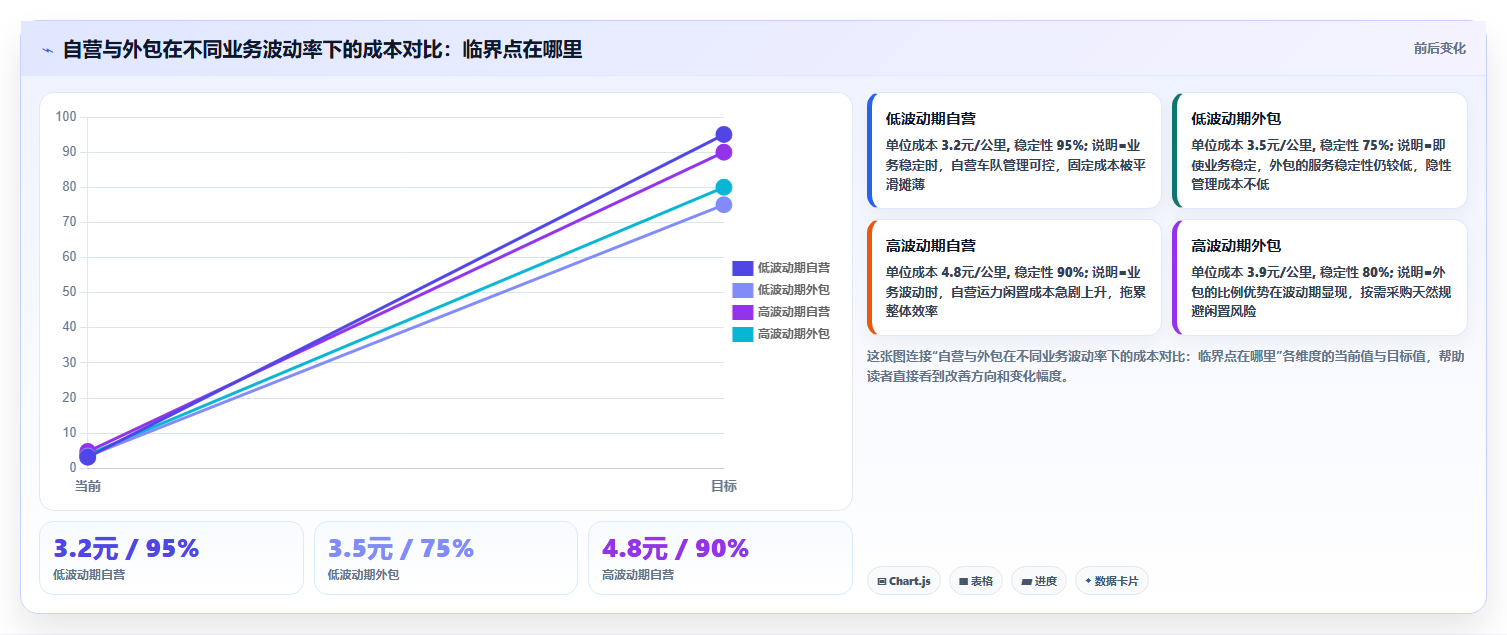Open the 高波动期外包 detail card title
The image size is (1507, 635).
[1236, 245]
